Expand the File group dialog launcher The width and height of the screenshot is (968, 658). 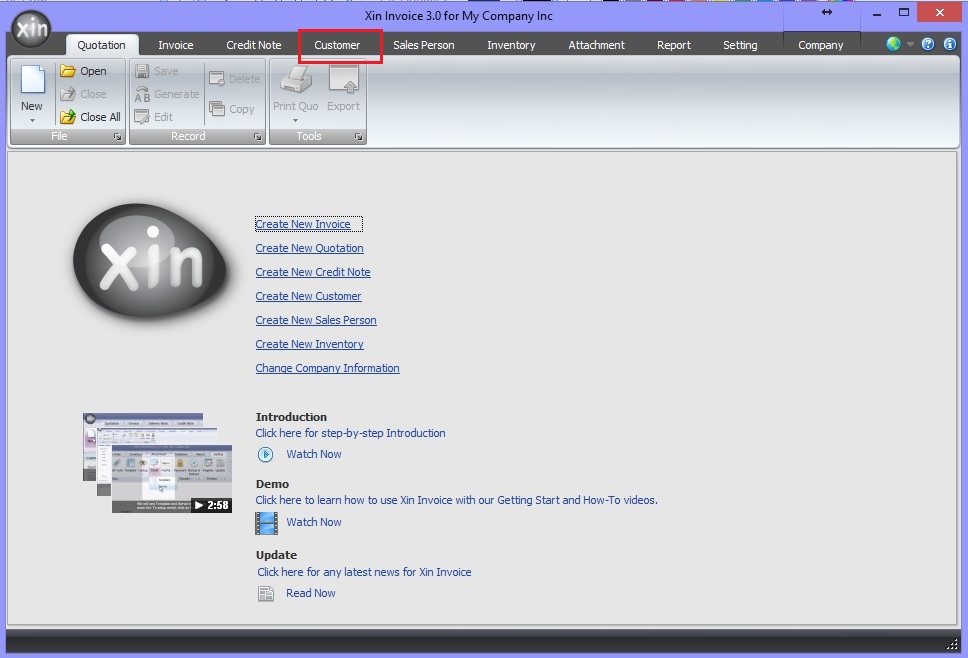click(117, 136)
